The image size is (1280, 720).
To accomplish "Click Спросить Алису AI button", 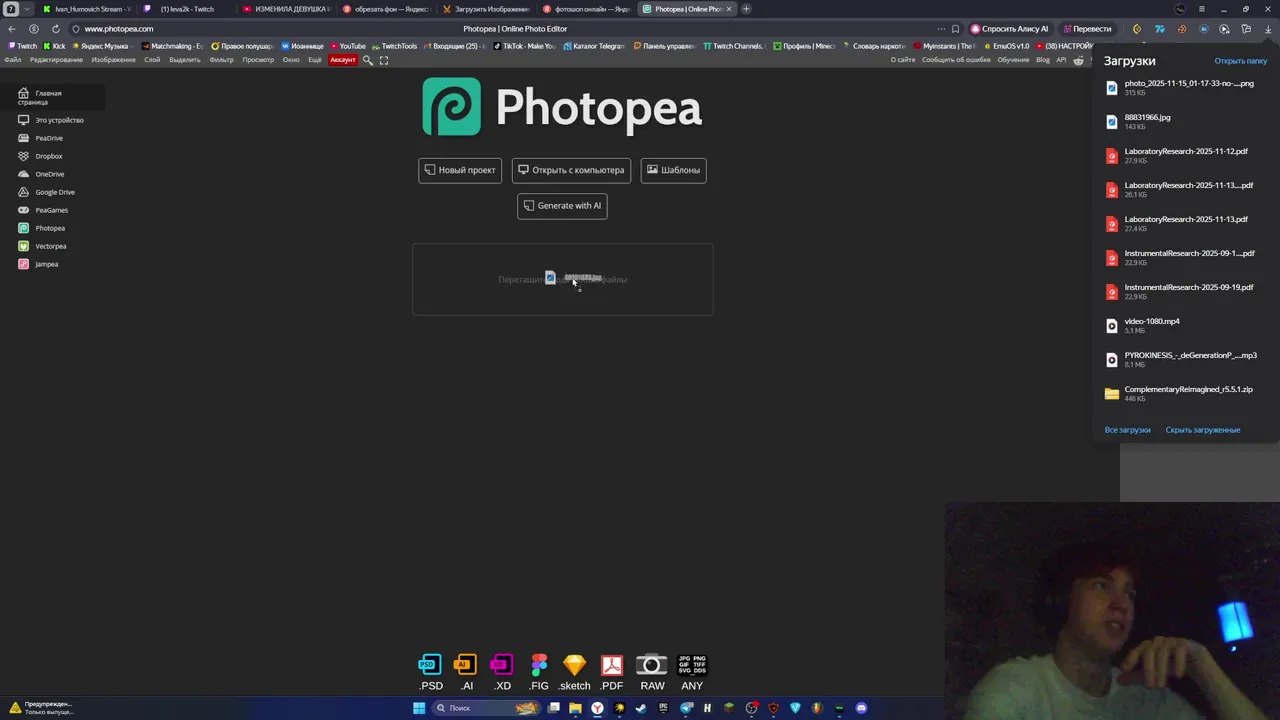I will [1010, 29].
